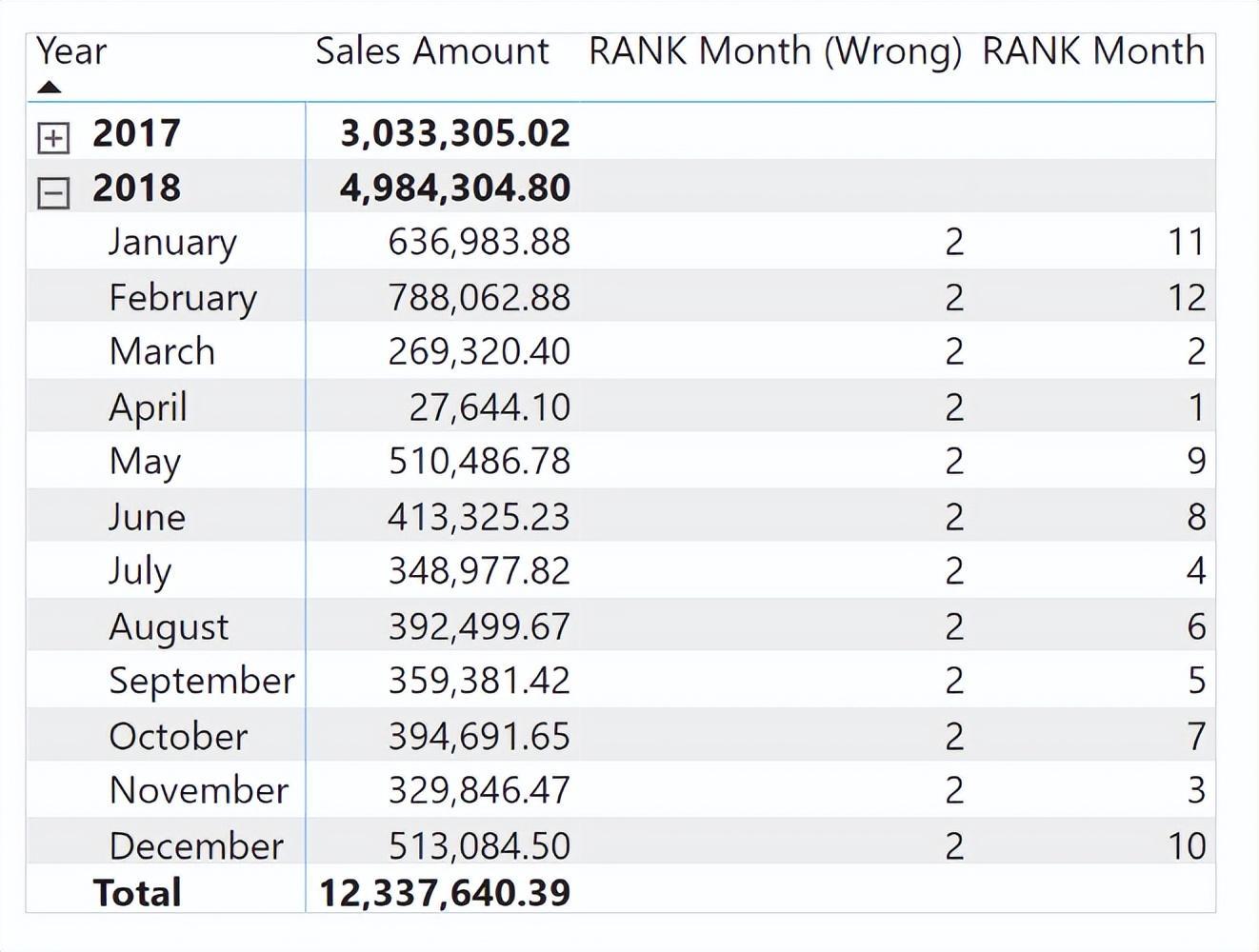
Task: Click March sales amount 269,320.40
Action: (479, 352)
